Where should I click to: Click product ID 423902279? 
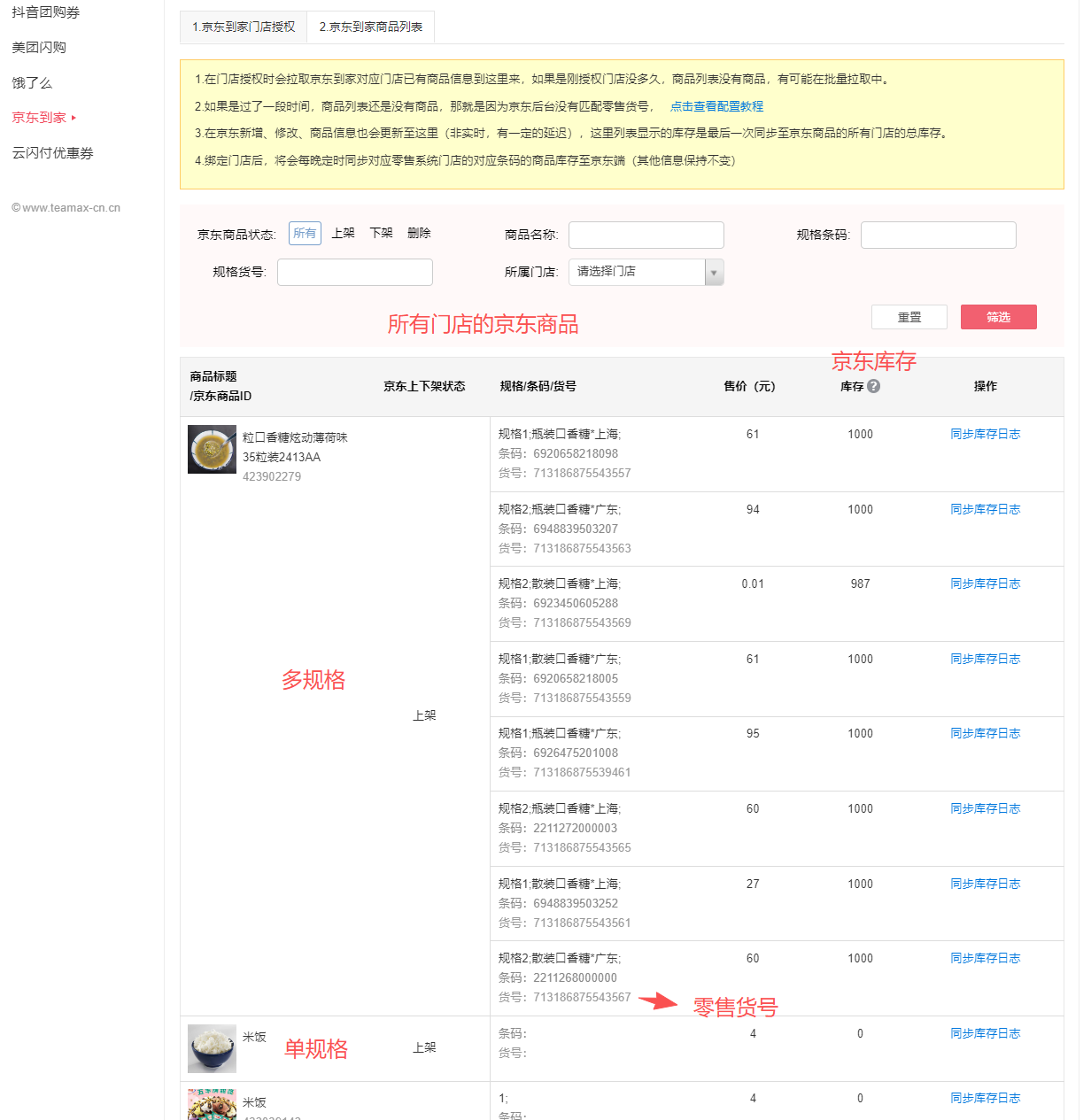pyautogui.click(x=272, y=476)
